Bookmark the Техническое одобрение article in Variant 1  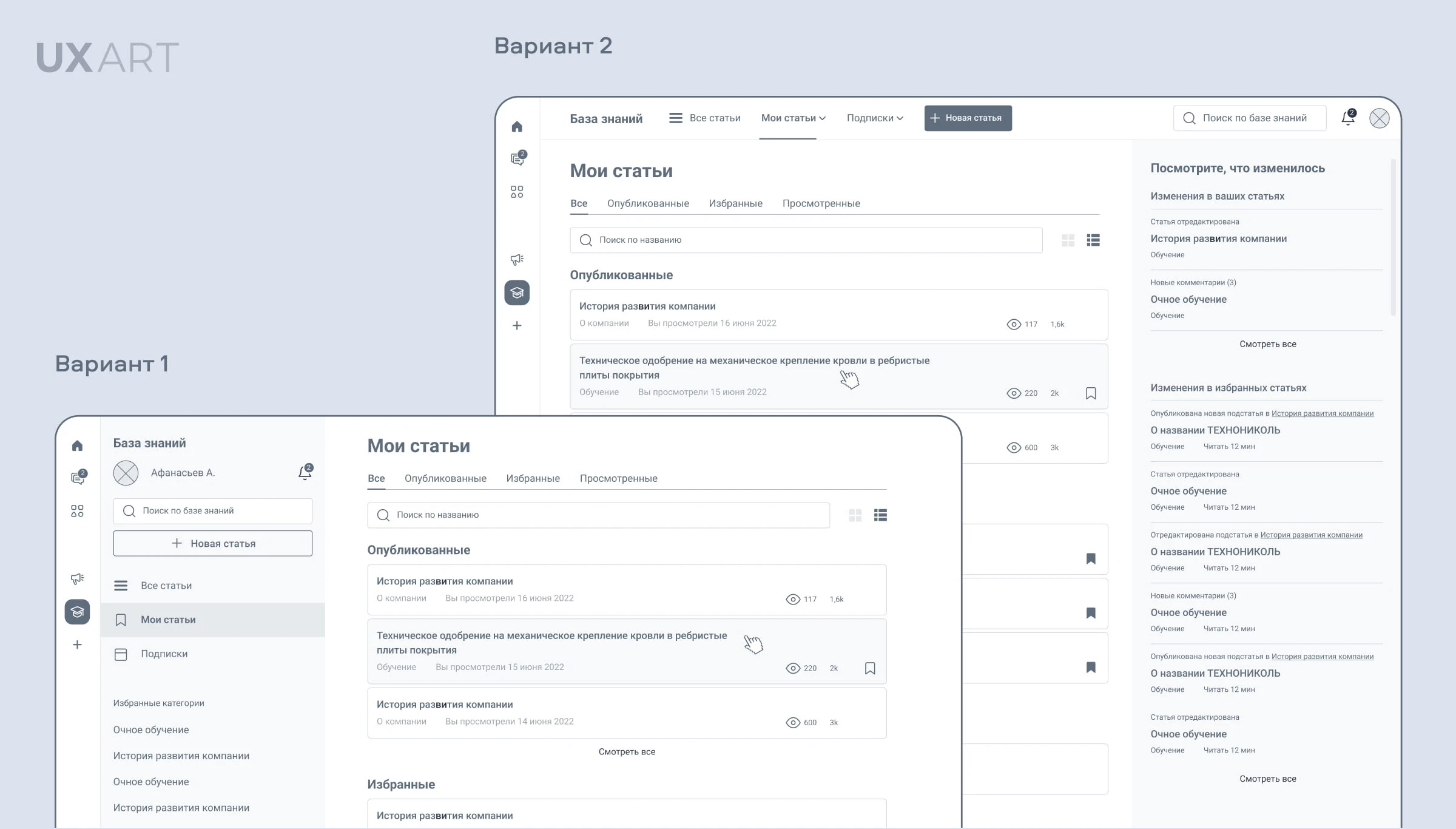(870, 668)
